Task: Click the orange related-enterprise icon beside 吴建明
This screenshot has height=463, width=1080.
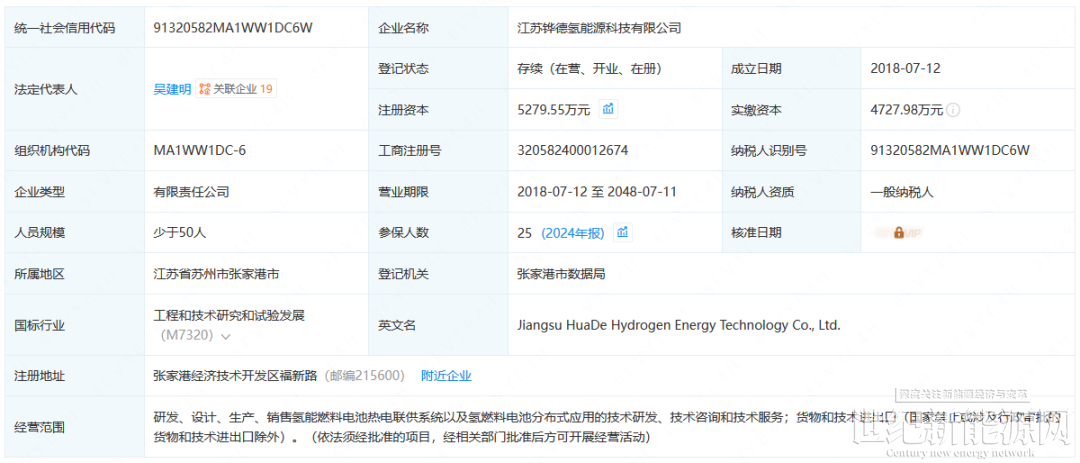Action: point(204,89)
